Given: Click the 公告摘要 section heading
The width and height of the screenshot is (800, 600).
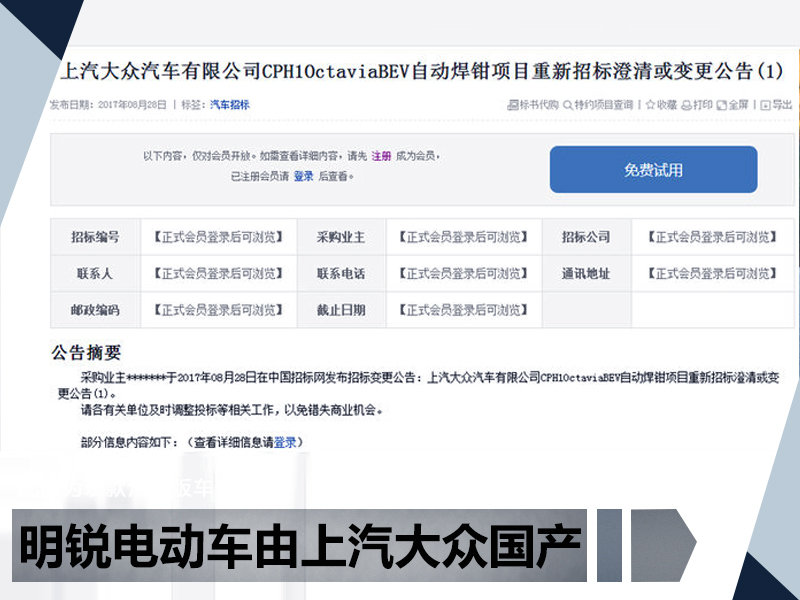Looking at the screenshot, I should 86,353.
